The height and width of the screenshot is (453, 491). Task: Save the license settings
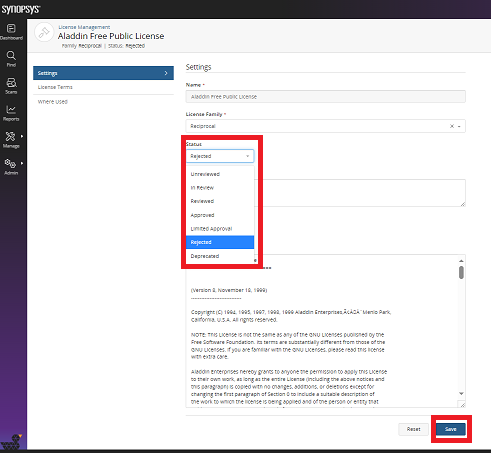tap(451, 429)
